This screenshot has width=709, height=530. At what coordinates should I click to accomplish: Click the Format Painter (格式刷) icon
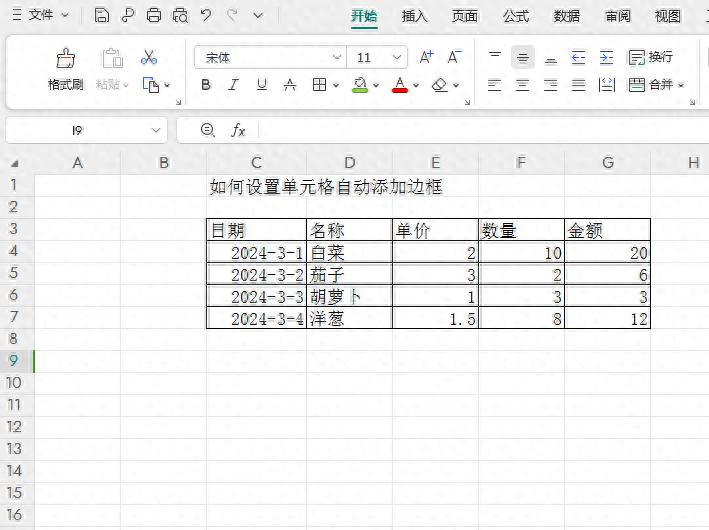click(x=66, y=58)
